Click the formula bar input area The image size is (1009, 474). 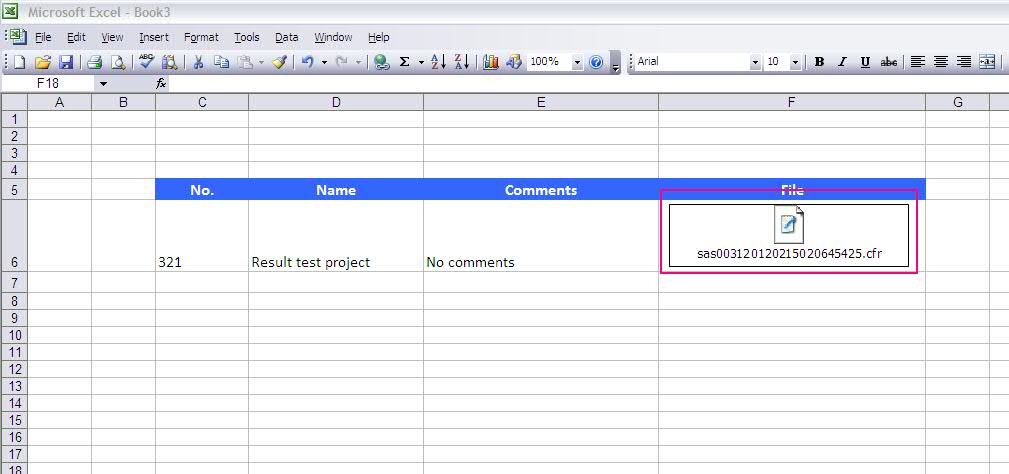[x=589, y=84]
